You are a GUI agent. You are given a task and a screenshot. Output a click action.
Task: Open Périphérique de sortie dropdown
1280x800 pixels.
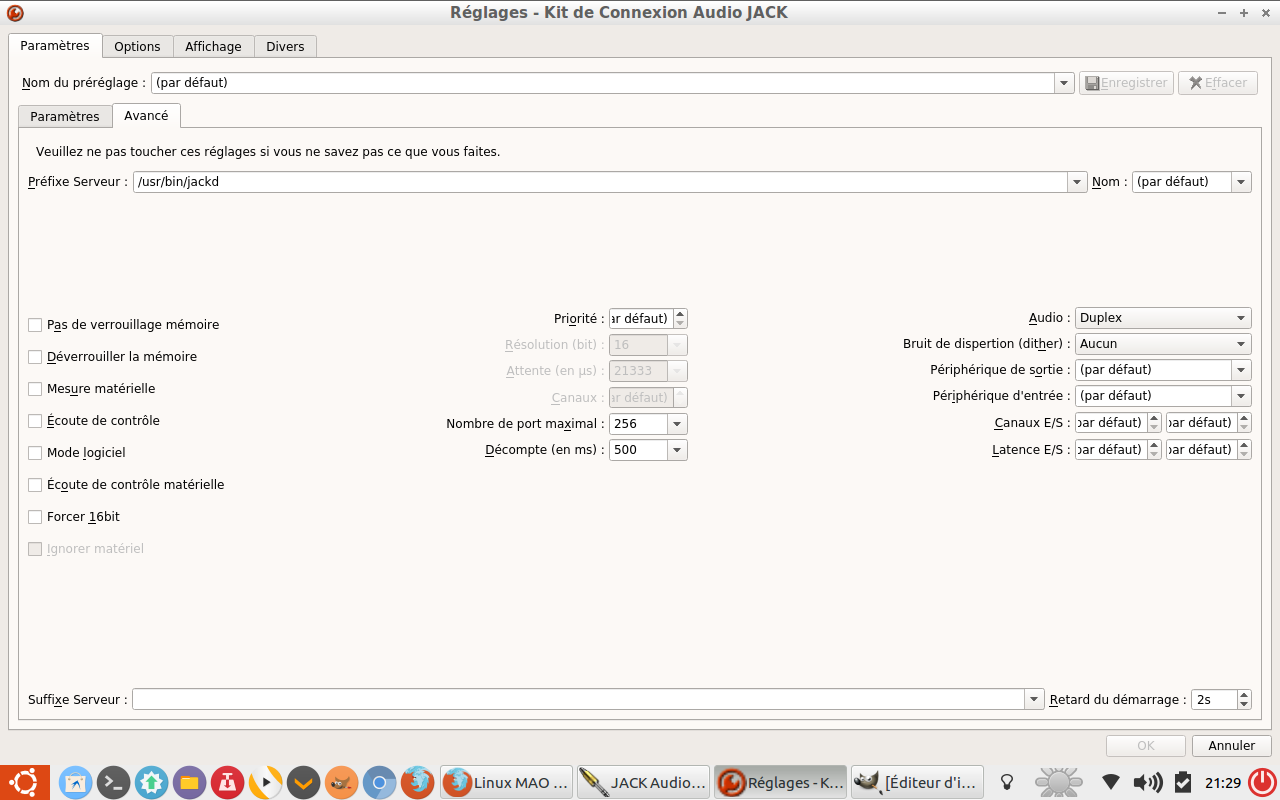click(1241, 370)
